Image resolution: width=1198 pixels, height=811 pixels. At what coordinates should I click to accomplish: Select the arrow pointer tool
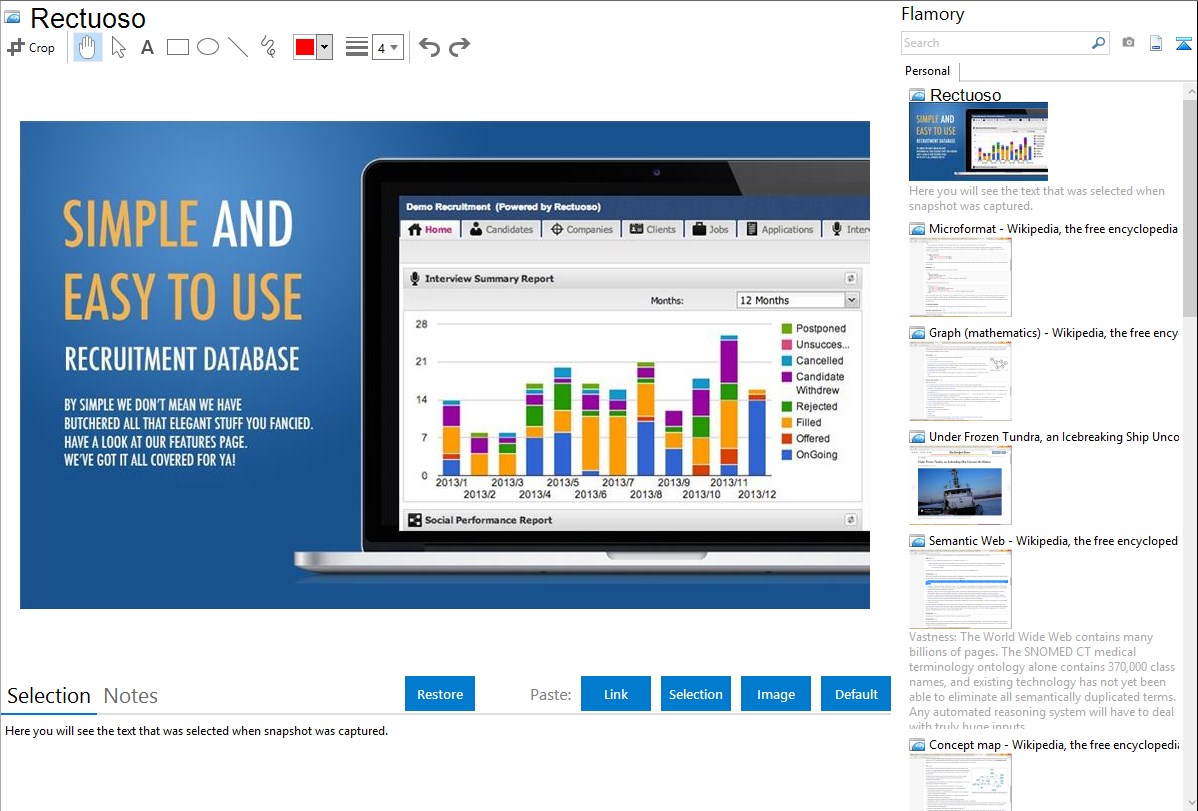tap(118, 47)
